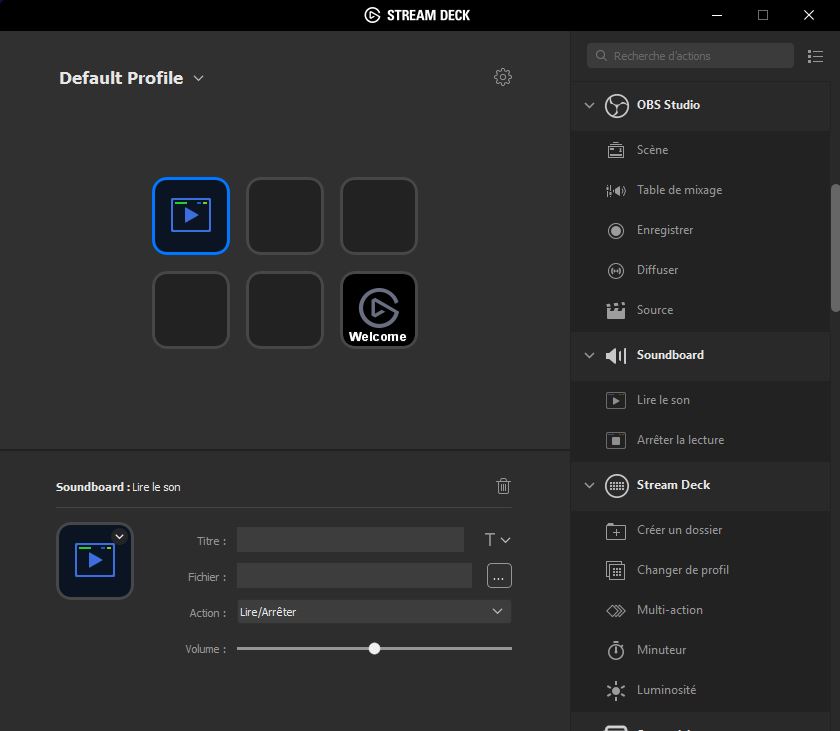Focus the Recherche d'actions search field
Image resolution: width=840 pixels, height=731 pixels.
(x=690, y=56)
